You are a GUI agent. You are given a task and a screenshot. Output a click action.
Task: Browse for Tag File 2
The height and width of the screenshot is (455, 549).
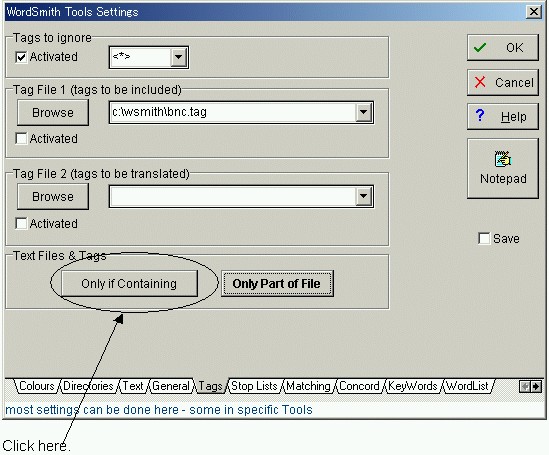(x=53, y=197)
